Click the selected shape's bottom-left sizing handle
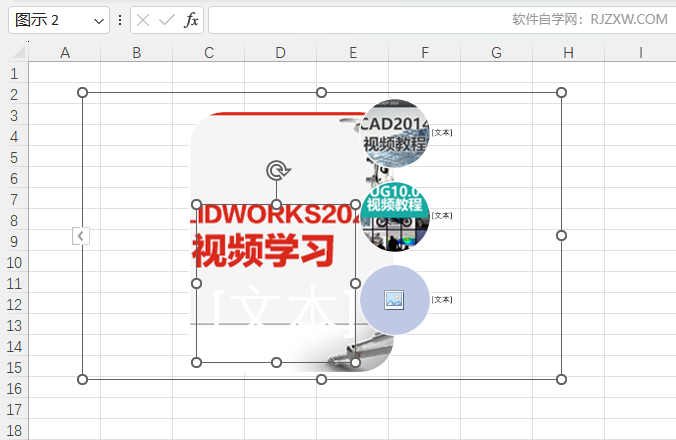Screen dimensions: 676x440 coord(196,362)
